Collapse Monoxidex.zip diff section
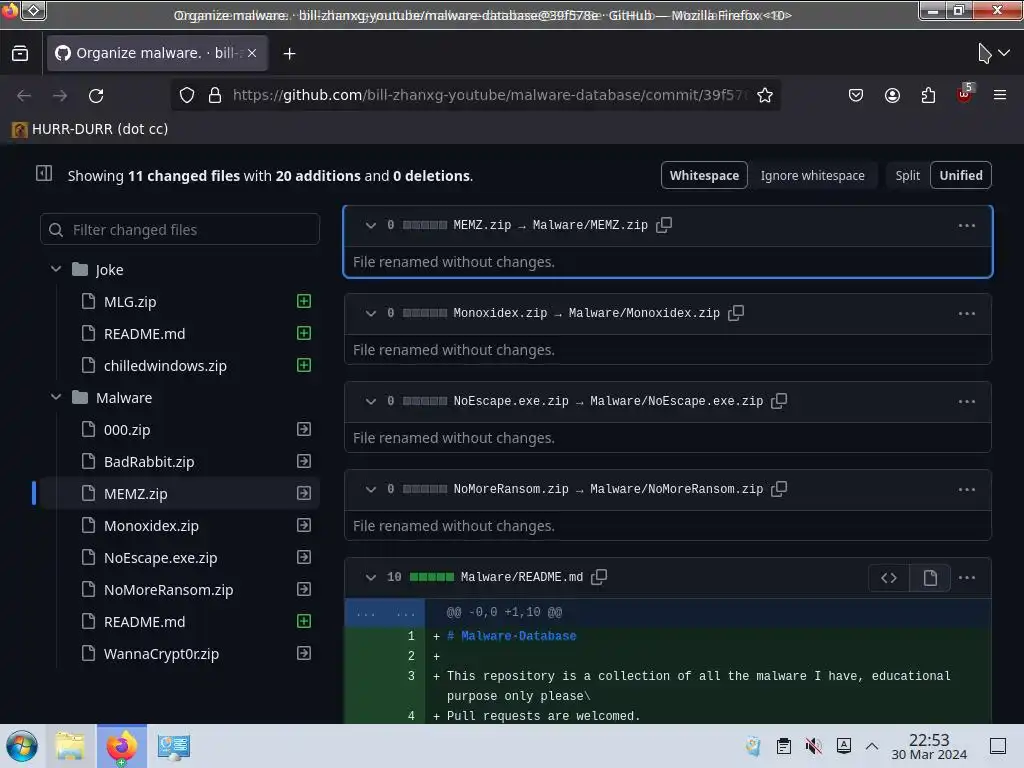This screenshot has height=768, width=1024. click(371, 313)
